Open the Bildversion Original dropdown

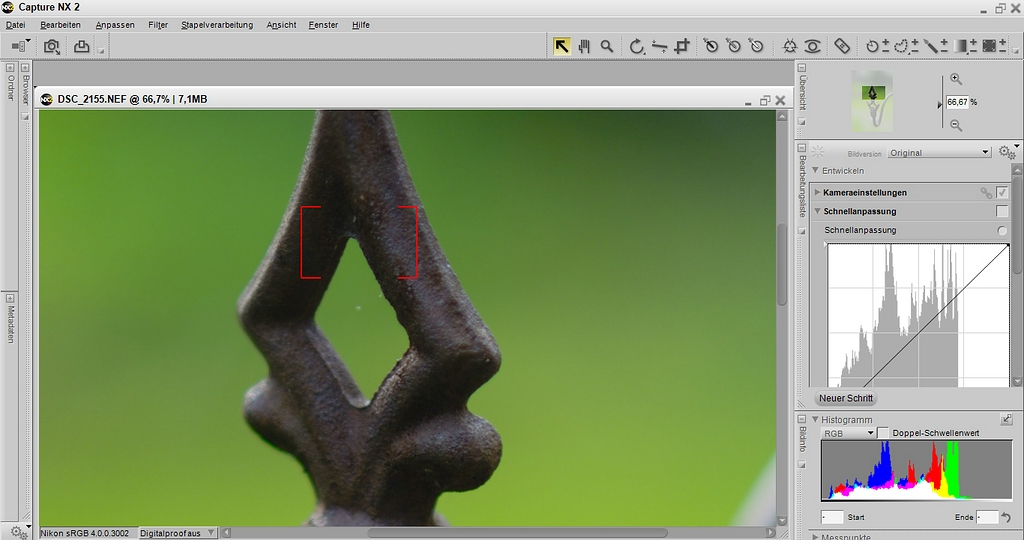coord(939,153)
